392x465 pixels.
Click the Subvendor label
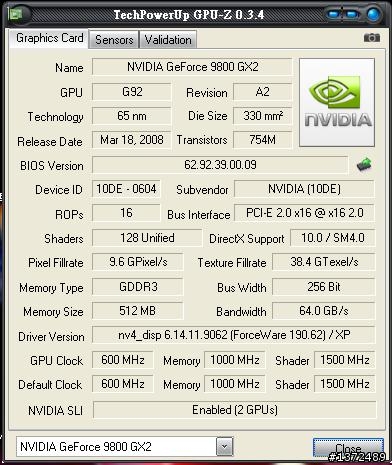[x=202, y=190]
